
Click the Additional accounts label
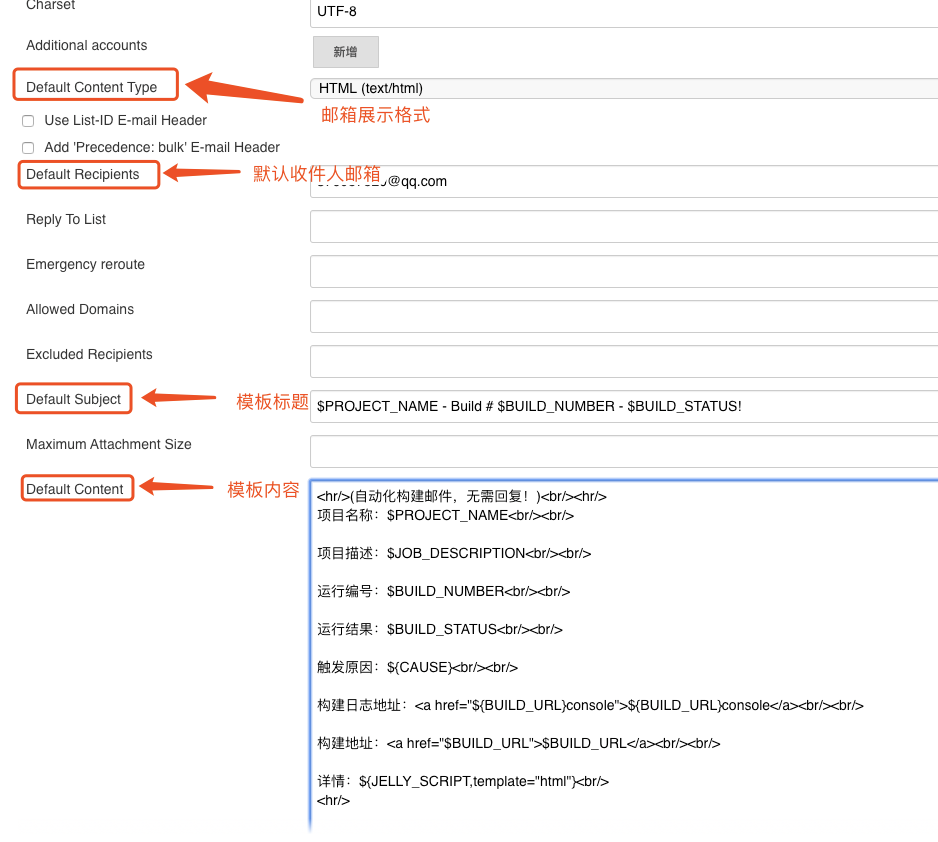coord(85,45)
